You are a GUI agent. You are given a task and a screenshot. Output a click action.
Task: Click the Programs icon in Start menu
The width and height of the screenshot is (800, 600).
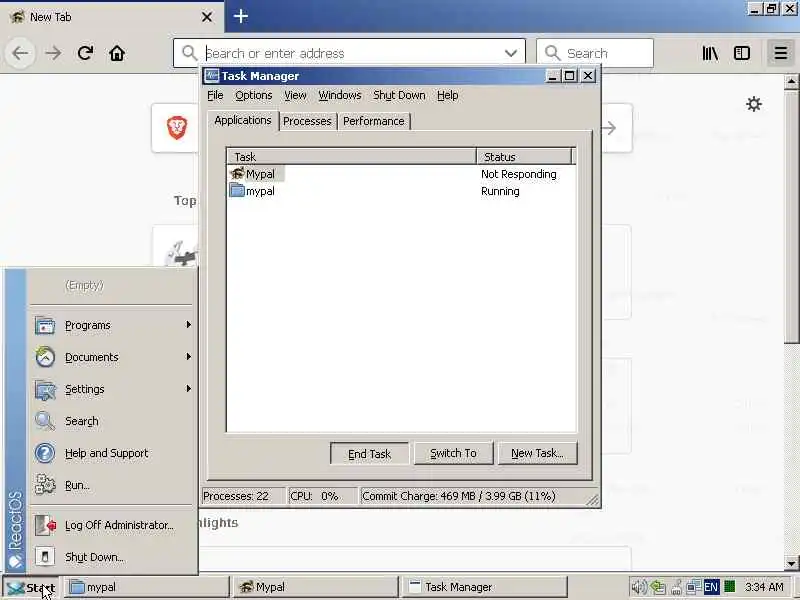pos(45,326)
